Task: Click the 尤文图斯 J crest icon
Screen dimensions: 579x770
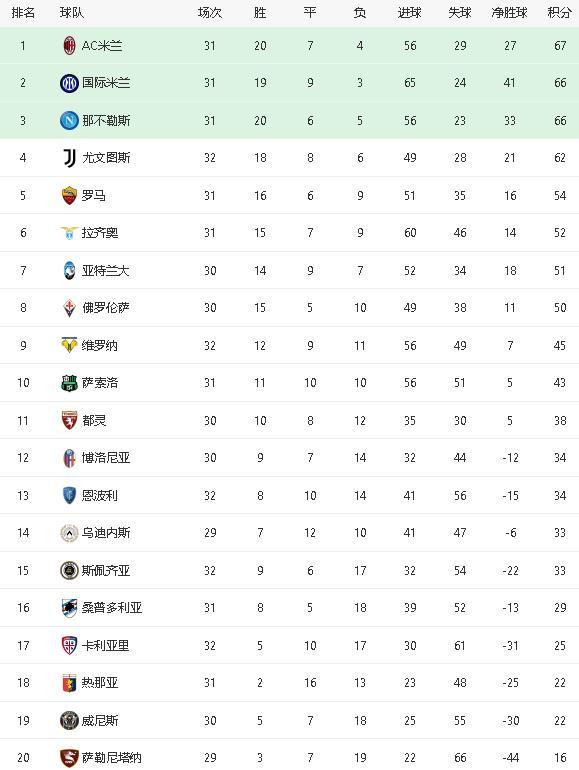Action: (70, 158)
